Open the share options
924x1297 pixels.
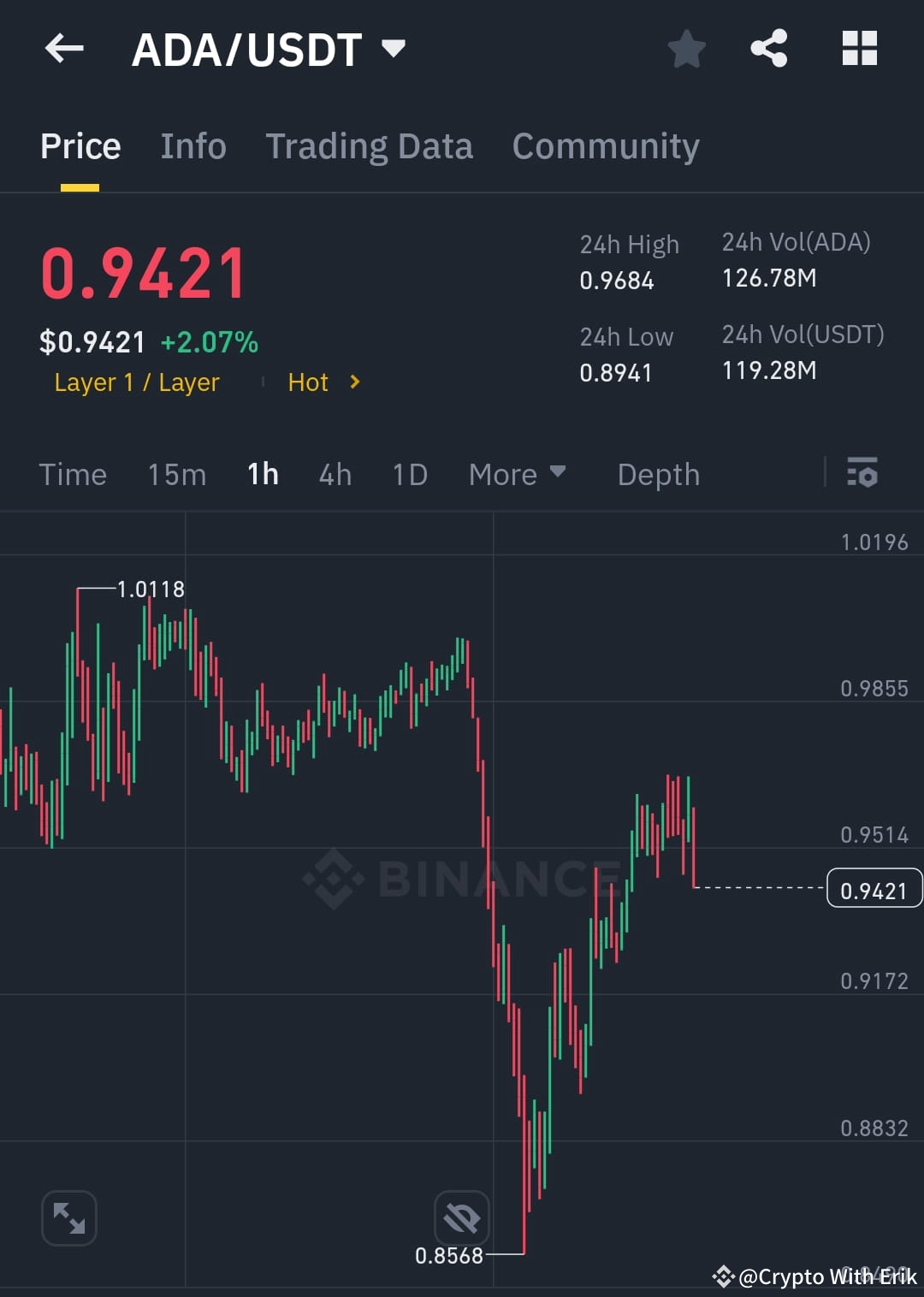click(769, 49)
